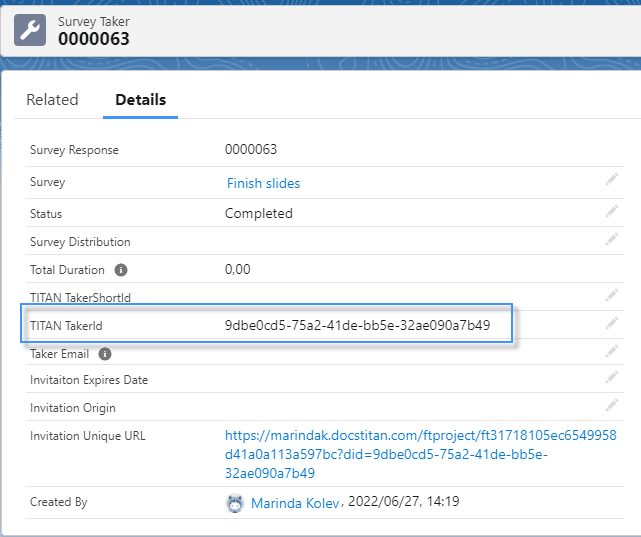
Task: Switch to the Related tab
Action: coord(52,100)
